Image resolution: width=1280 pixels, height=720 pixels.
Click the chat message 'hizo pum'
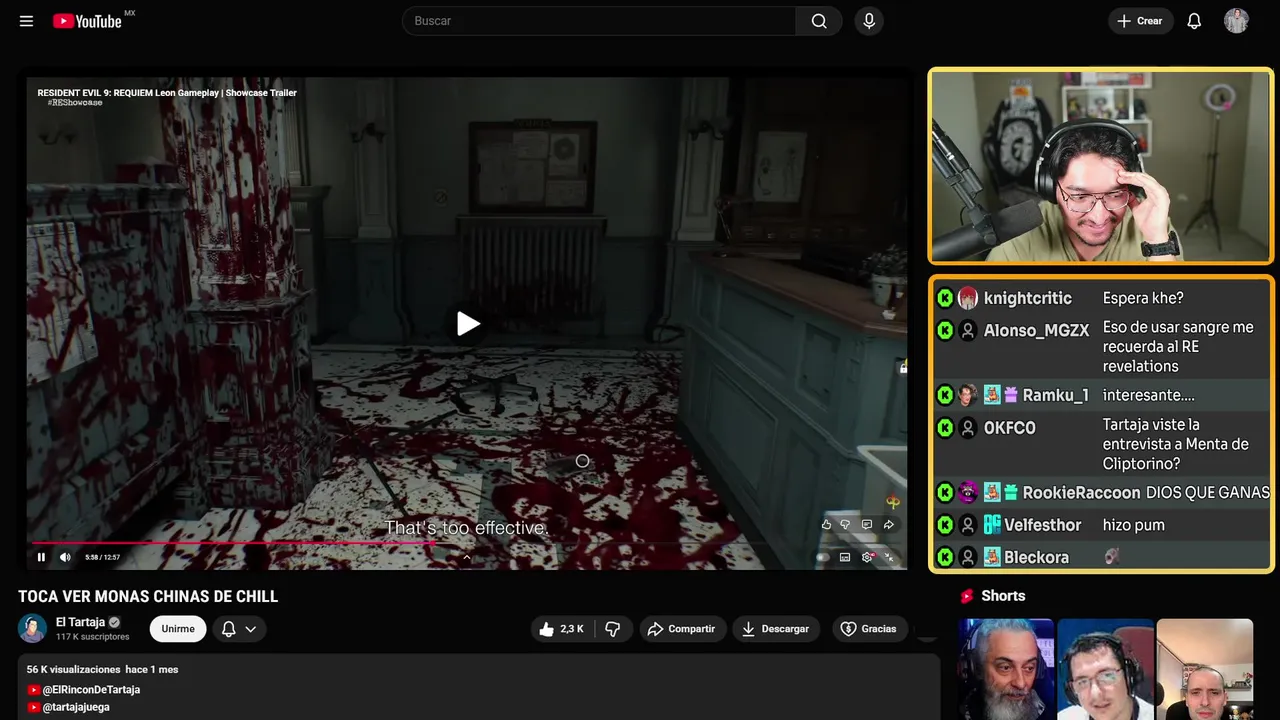[x=1134, y=525]
